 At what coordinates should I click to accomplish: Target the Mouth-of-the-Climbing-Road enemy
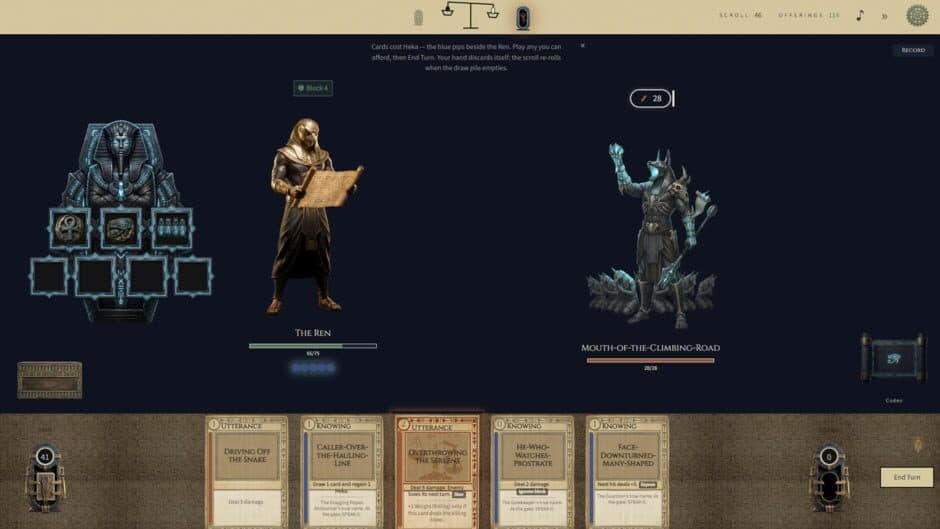pyautogui.click(x=652, y=237)
